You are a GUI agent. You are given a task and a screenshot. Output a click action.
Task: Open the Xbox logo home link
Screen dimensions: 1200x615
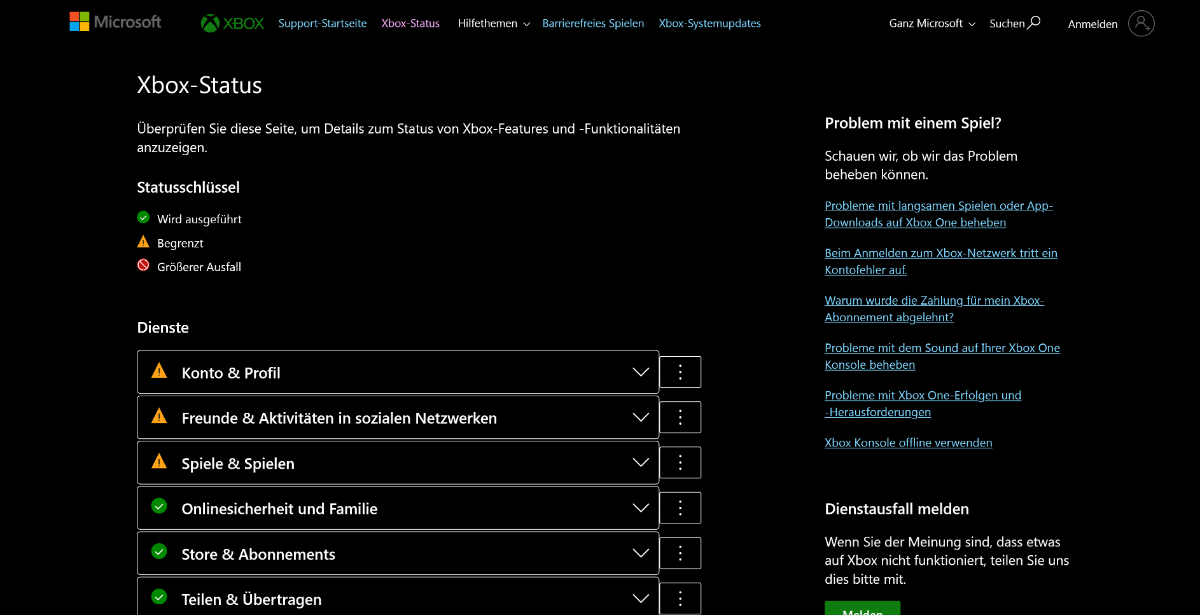pos(232,23)
